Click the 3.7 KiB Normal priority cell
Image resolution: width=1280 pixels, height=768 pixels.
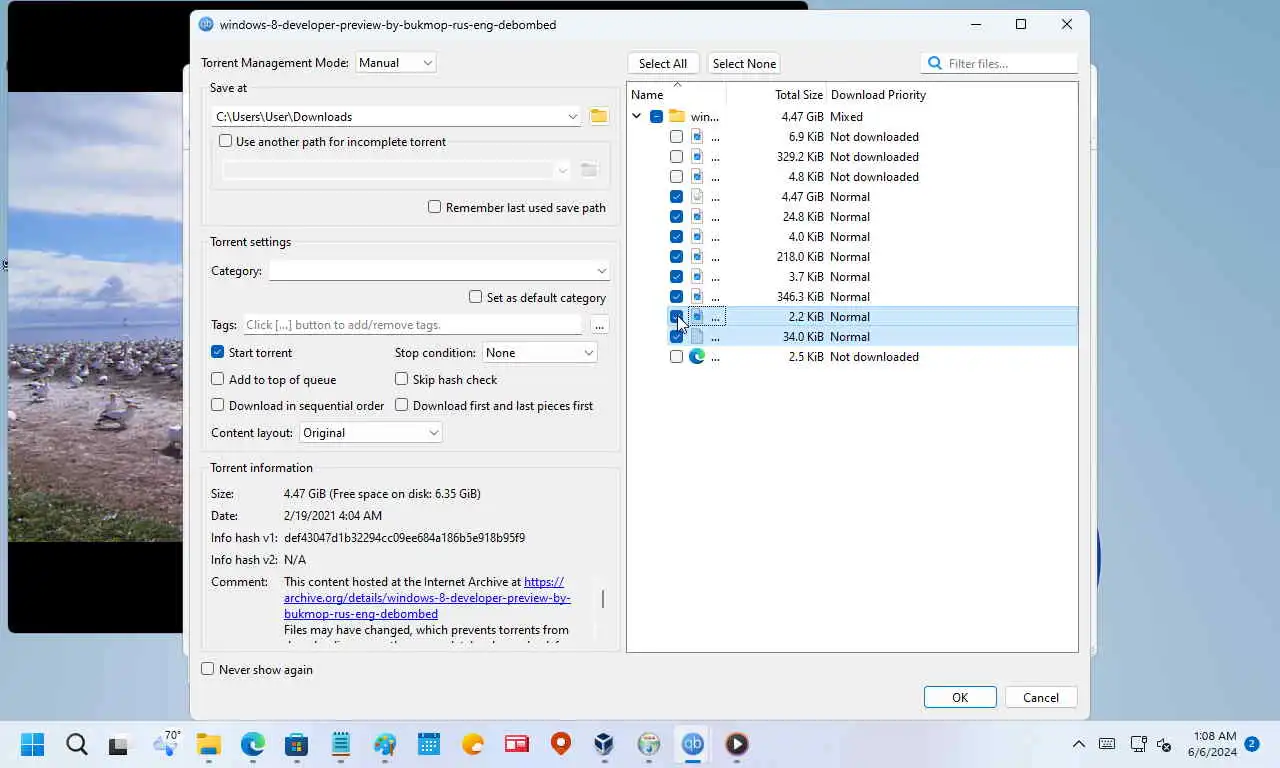click(849, 276)
